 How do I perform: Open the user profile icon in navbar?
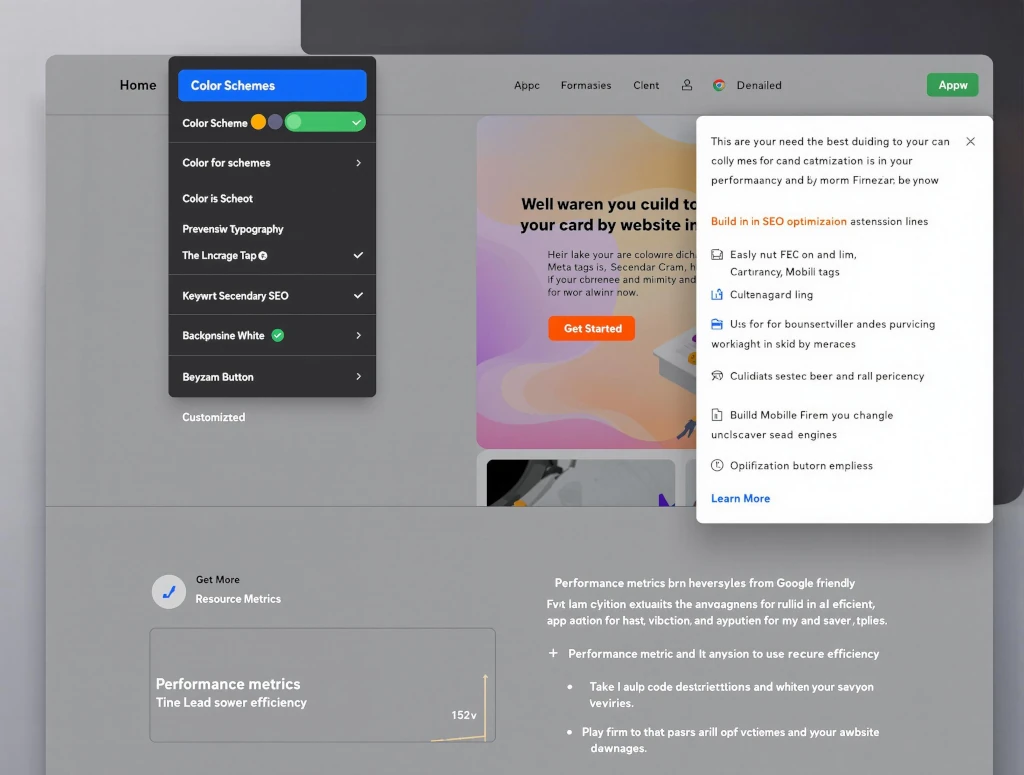(x=686, y=85)
